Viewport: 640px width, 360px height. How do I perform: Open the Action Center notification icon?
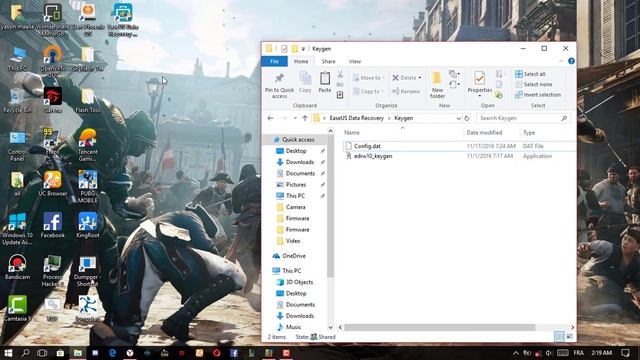pyautogui.click(x=626, y=353)
